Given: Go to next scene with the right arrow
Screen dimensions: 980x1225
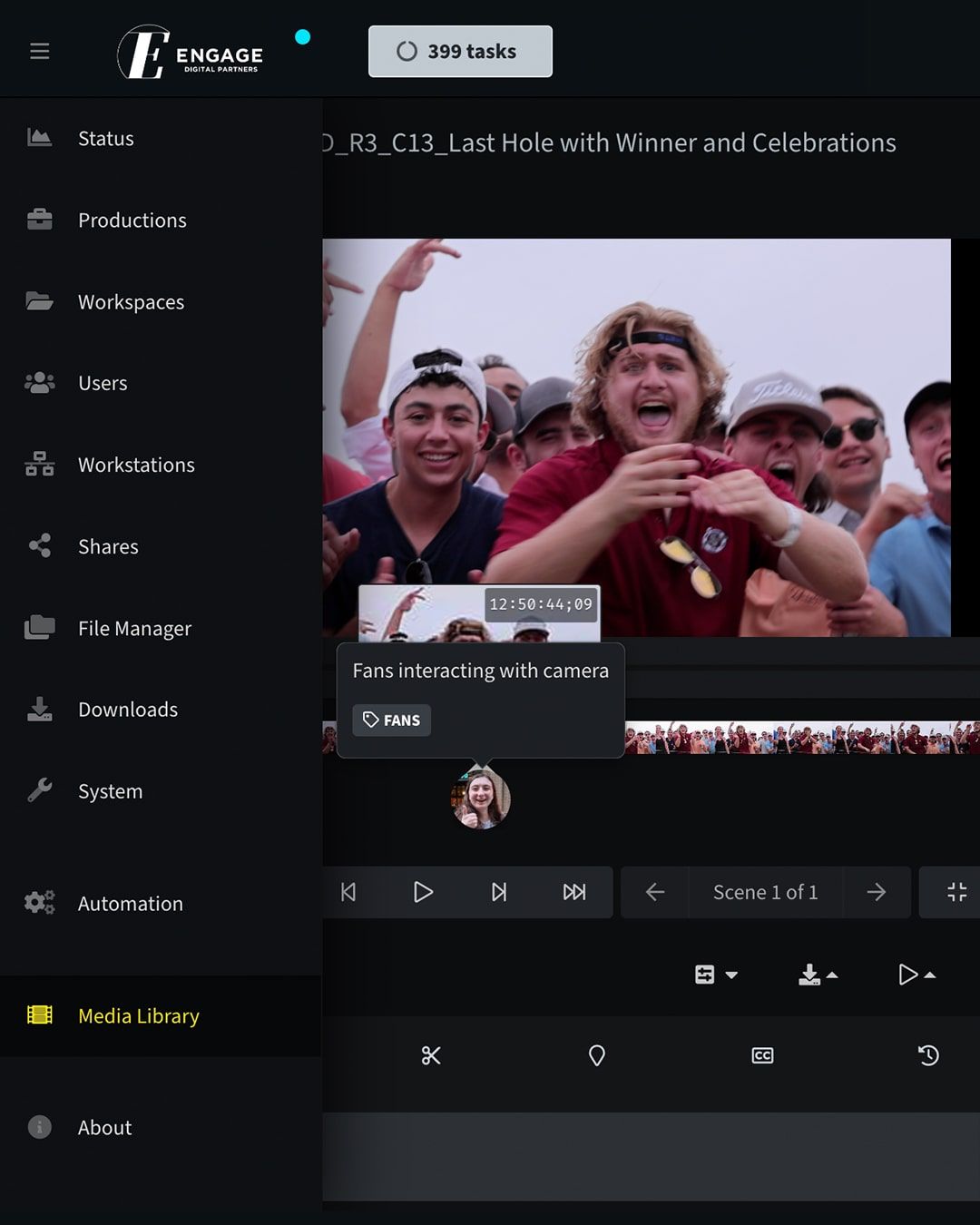Looking at the screenshot, I should (877, 892).
